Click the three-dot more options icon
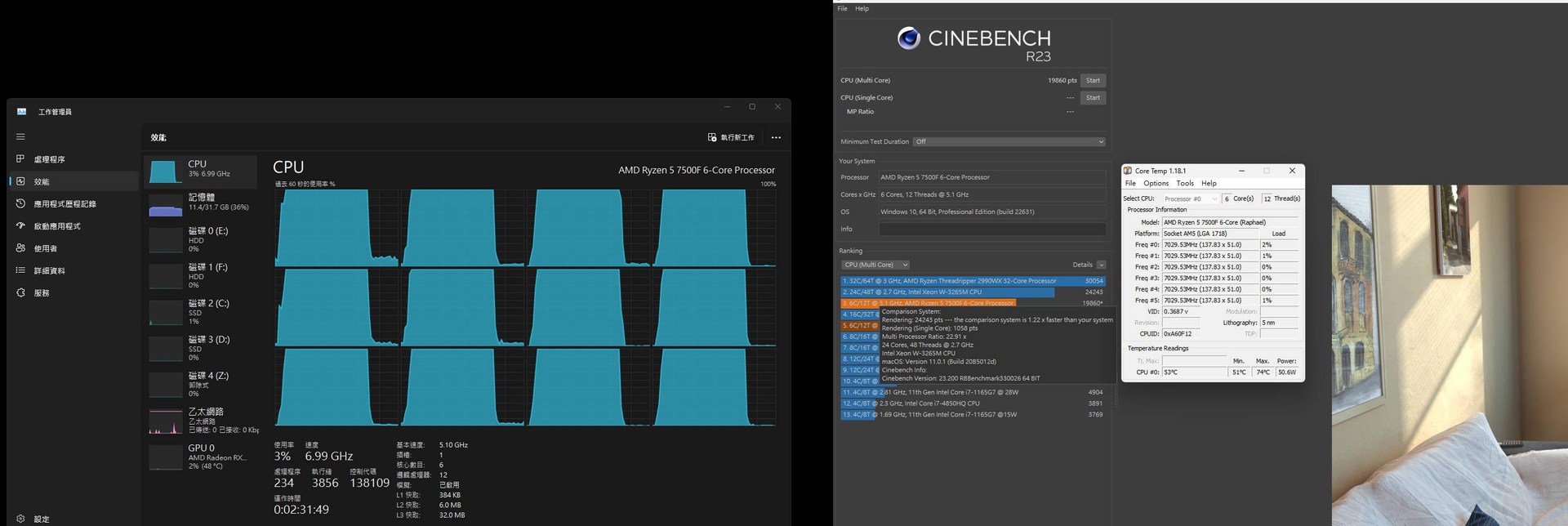The image size is (1568, 526). [776, 137]
